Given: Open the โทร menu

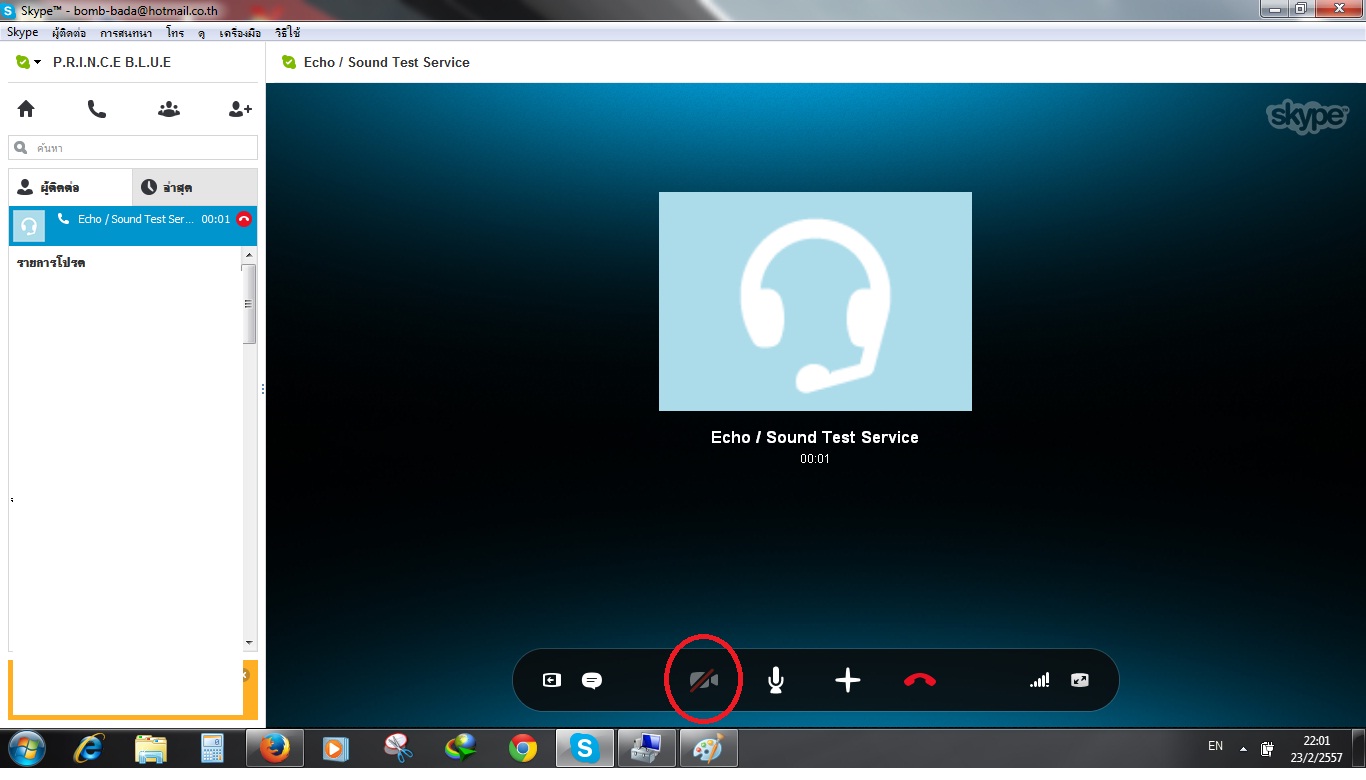Looking at the screenshot, I should click(176, 32).
